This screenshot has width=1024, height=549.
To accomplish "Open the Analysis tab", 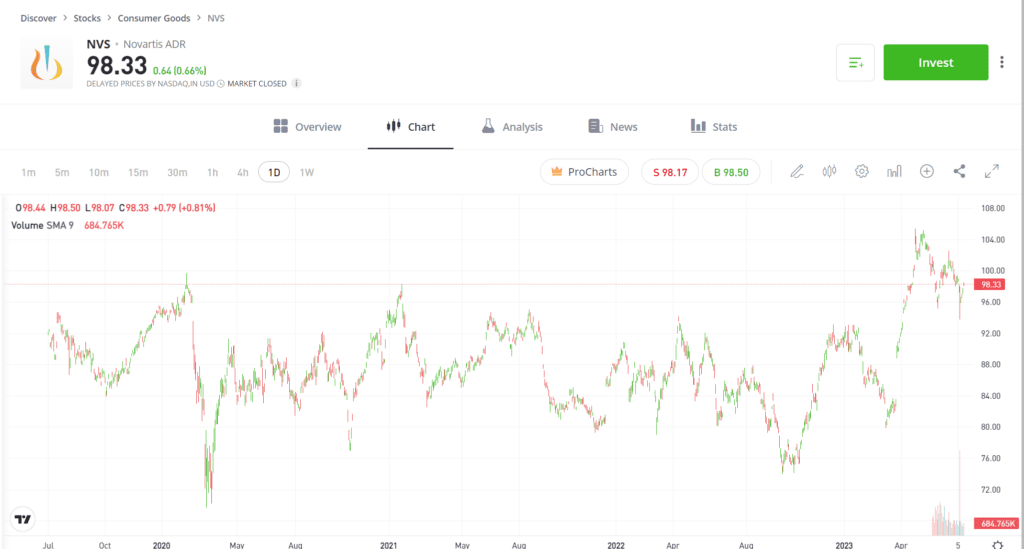I will point(512,127).
